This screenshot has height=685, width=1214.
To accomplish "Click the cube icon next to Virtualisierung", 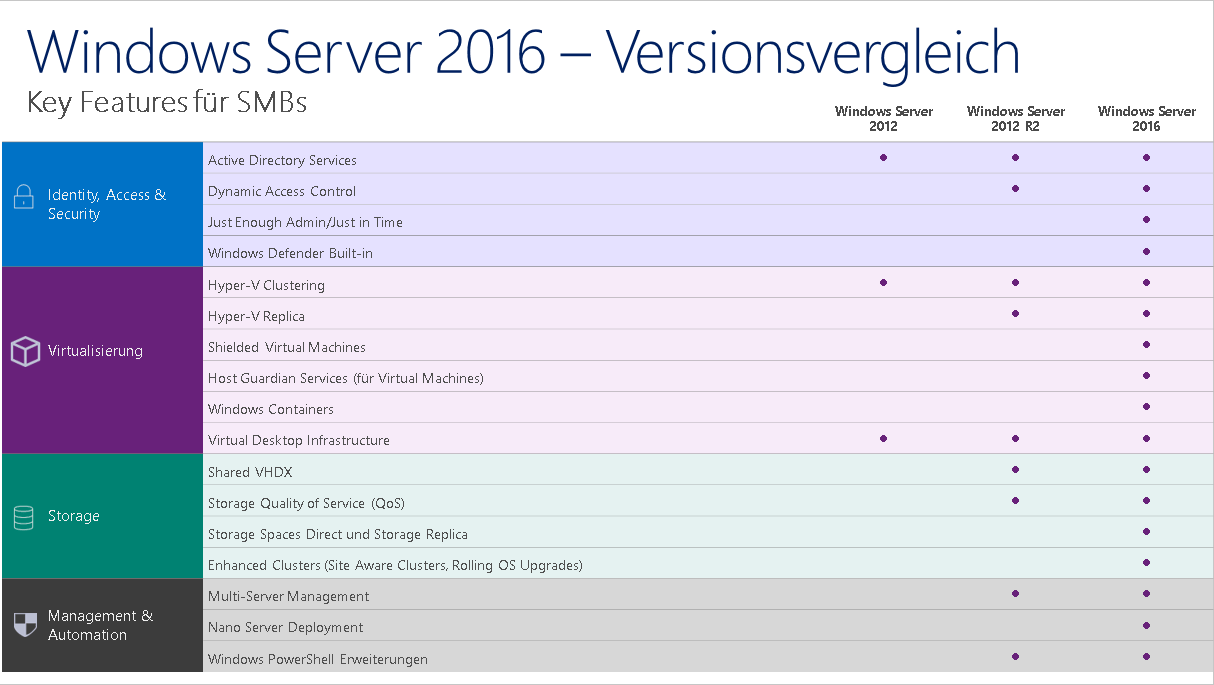I will 24,351.
